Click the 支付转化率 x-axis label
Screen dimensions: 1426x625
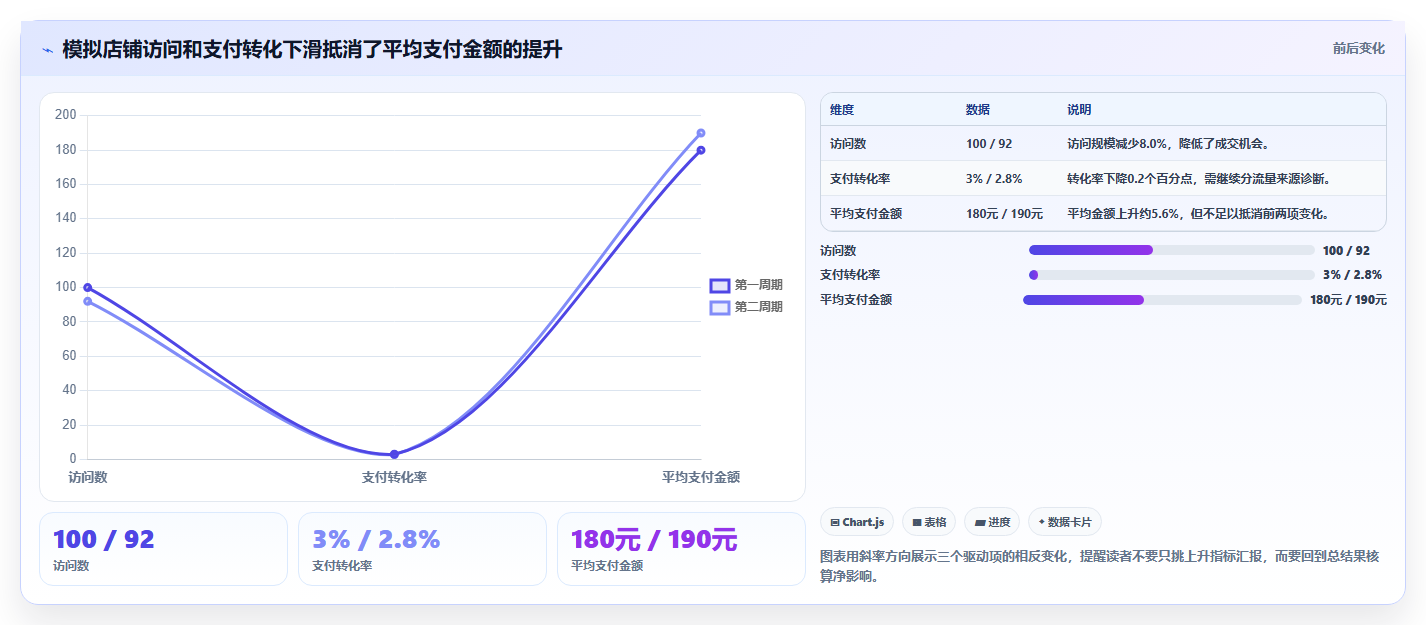coord(394,478)
